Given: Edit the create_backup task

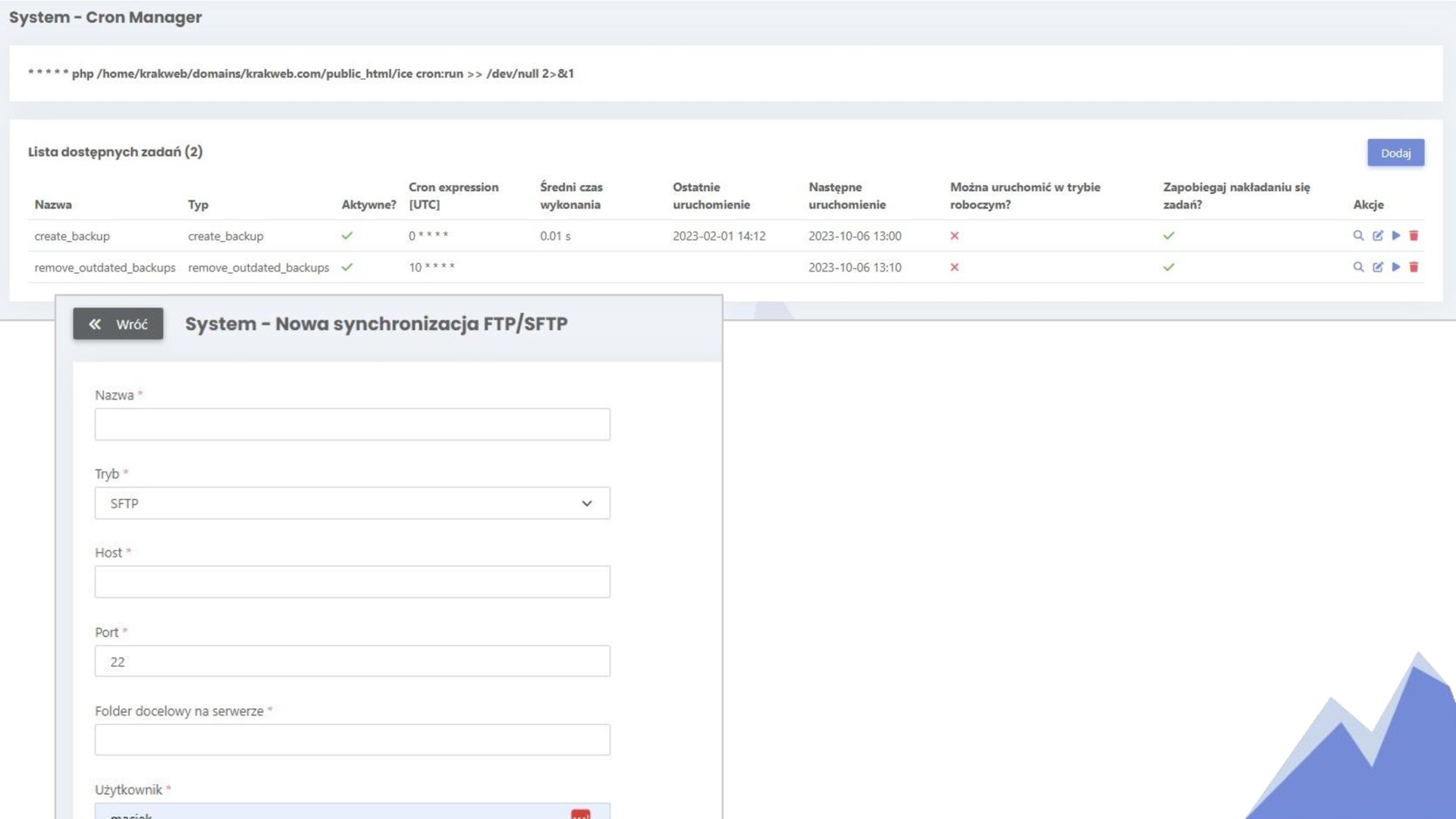Looking at the screenshot, I should tap(1378, 236).
